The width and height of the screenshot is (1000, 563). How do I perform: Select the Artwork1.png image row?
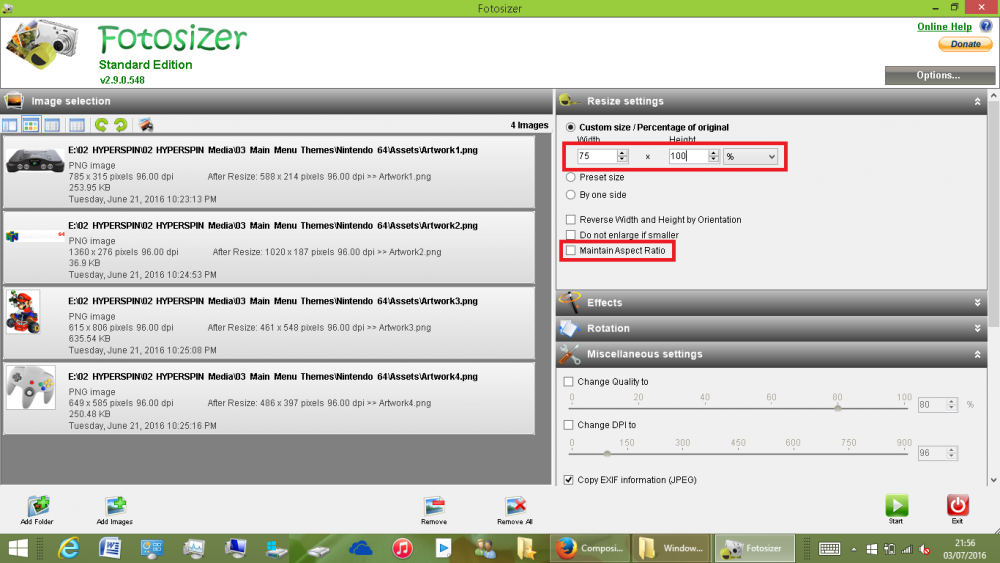[x=269, y=172]
